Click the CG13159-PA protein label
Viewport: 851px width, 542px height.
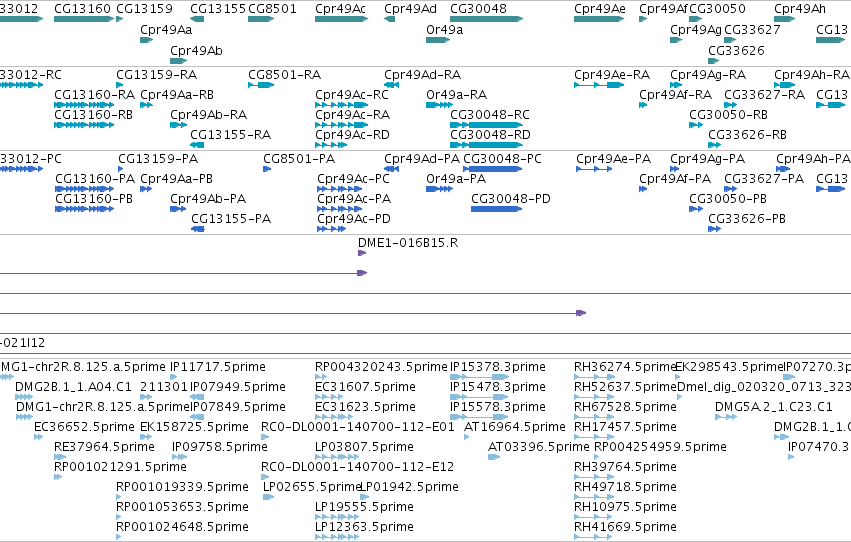click(158, 158)
